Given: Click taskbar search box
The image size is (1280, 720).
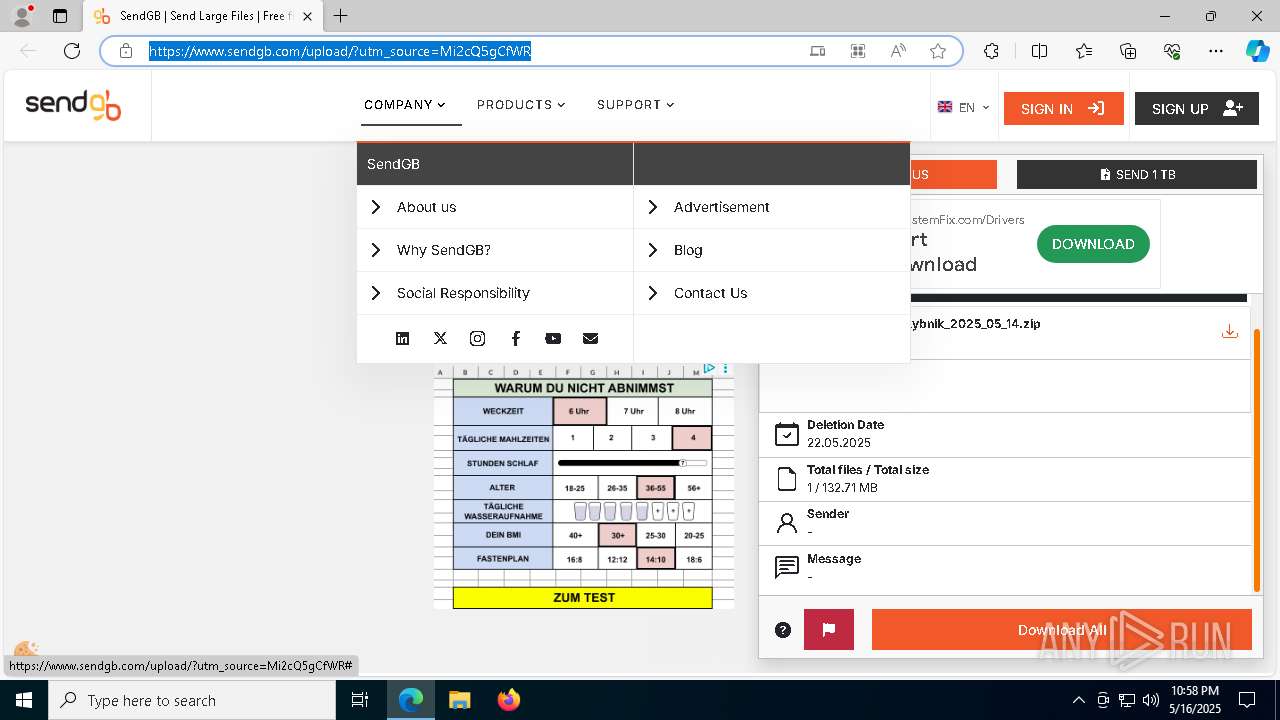Looking at the screenshot, I should [x=192, y=700].
